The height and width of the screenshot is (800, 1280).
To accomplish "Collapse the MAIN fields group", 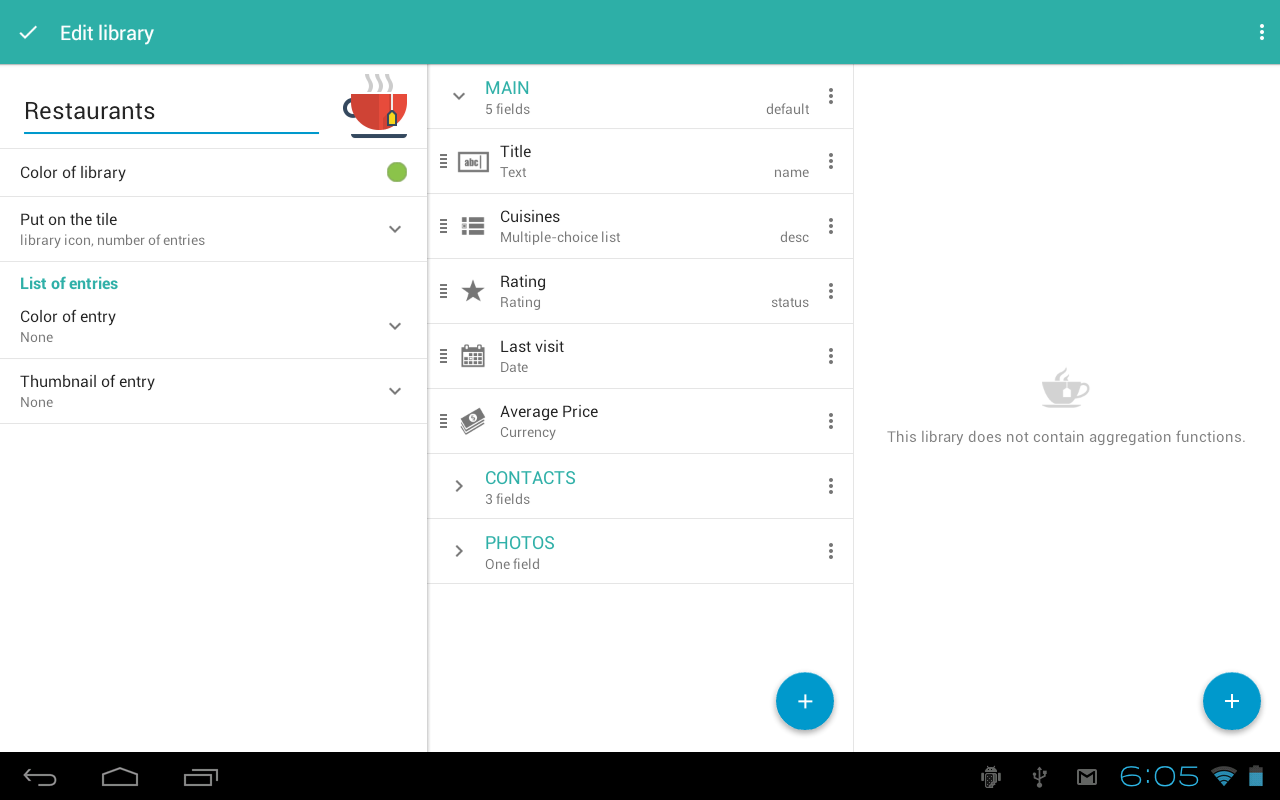I will click(458, 96).
